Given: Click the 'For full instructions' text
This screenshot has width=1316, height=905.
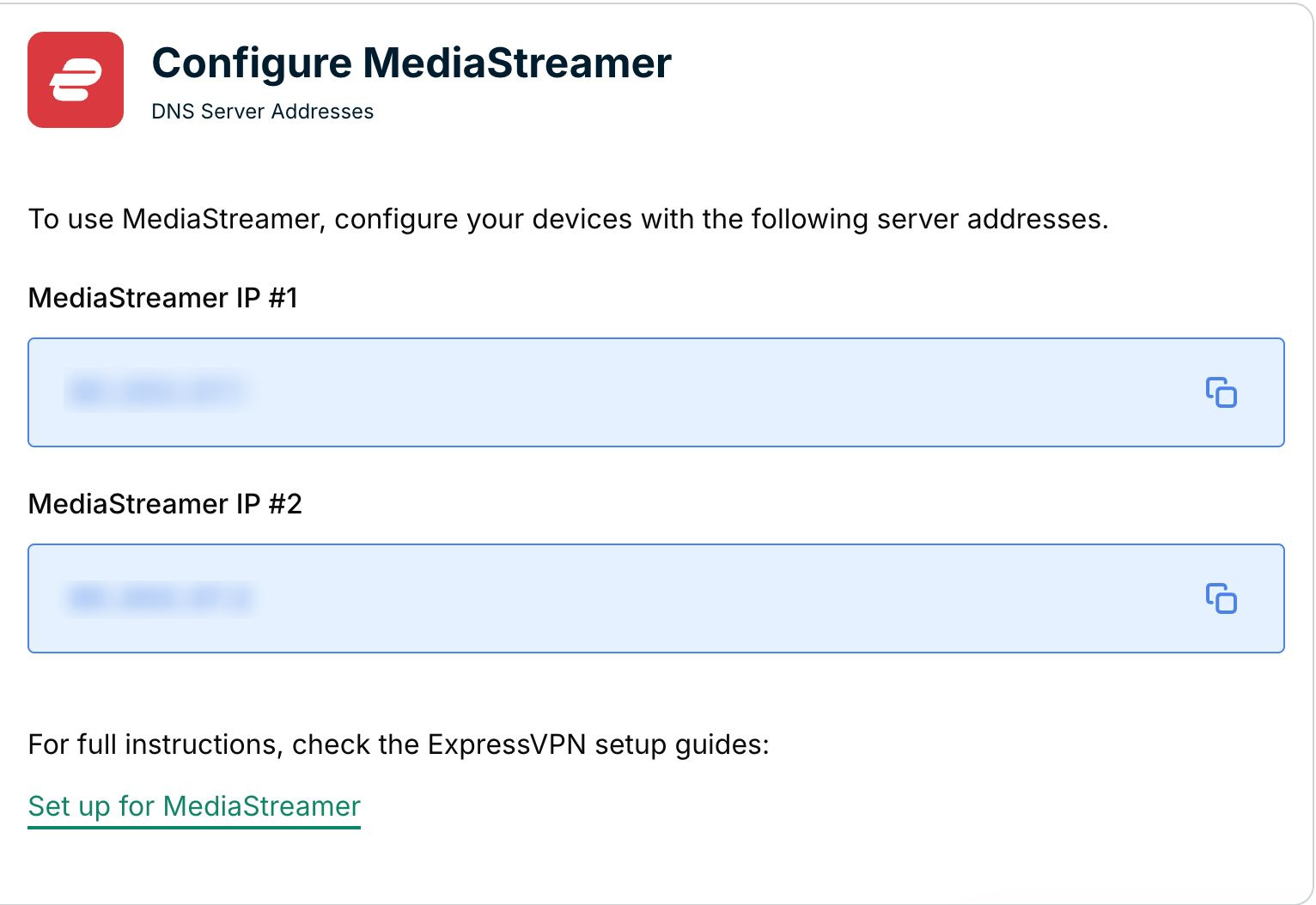Looking at the screenshot, I should (155, 744).
